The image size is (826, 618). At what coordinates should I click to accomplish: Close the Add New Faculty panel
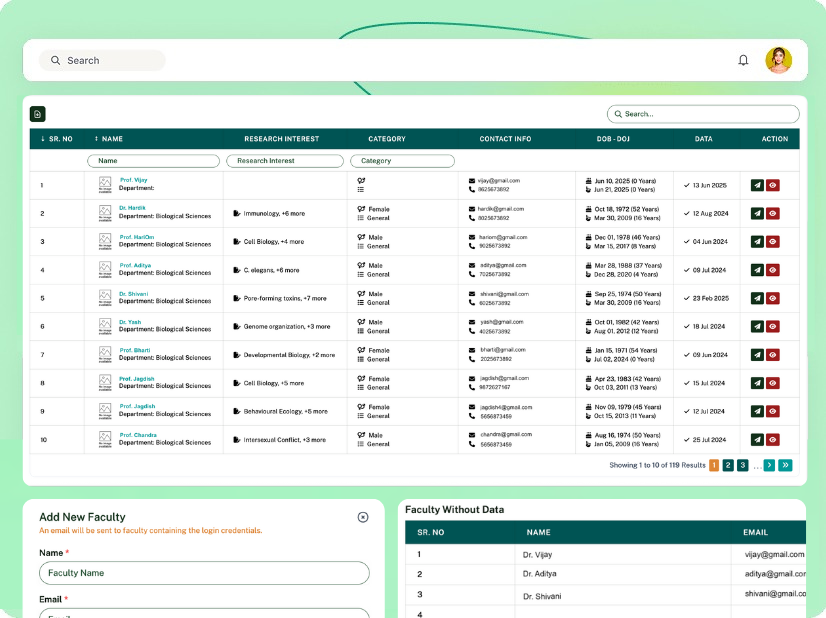click(x=363, y=517)
